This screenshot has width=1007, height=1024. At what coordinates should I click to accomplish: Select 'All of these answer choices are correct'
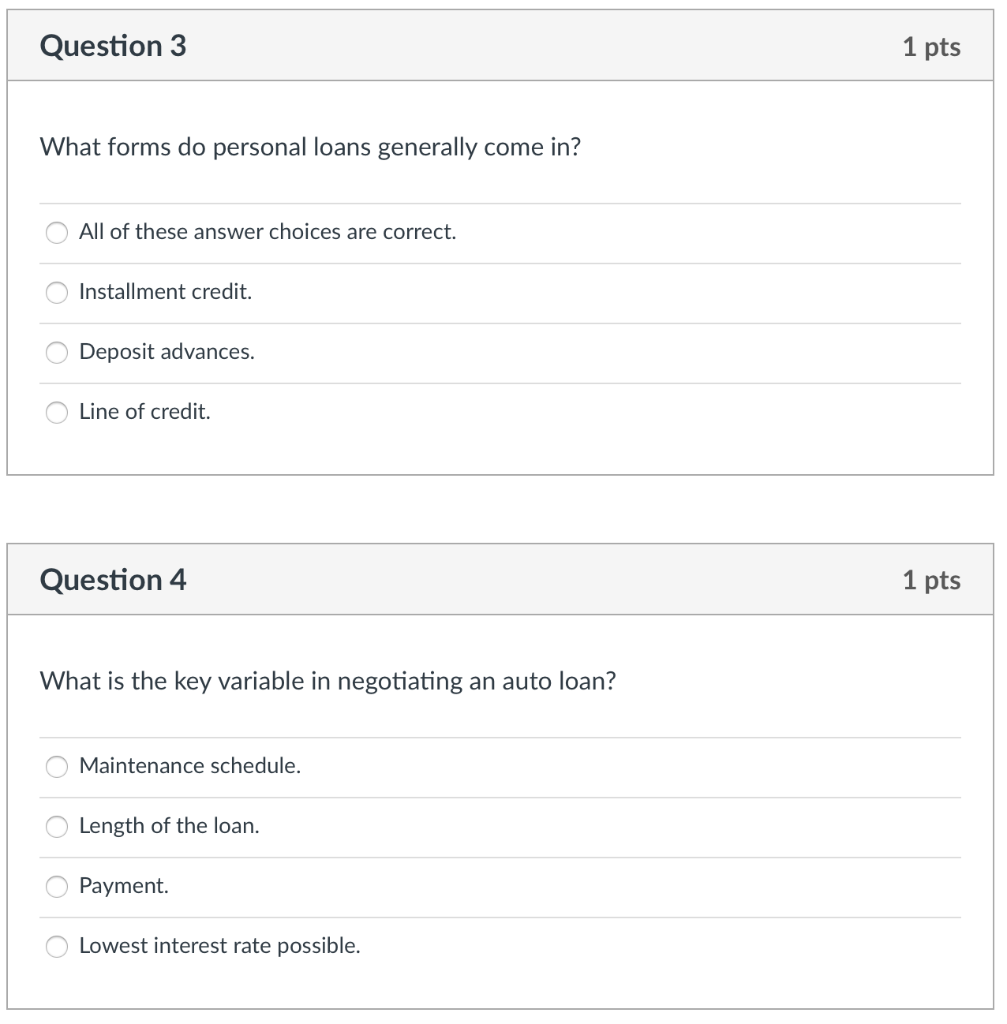pos(56,232)
